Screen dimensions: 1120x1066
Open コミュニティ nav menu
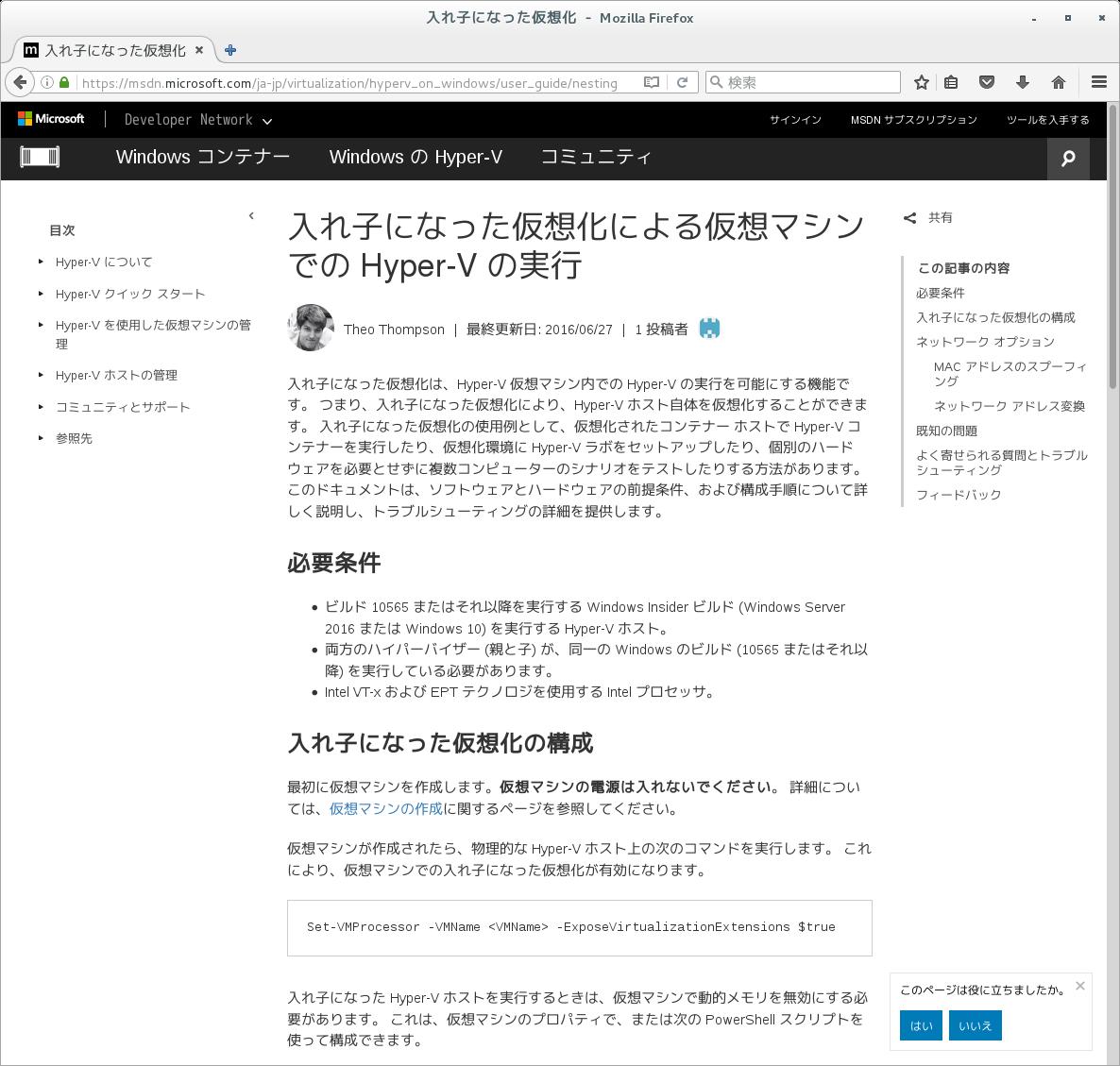[596, 157]
